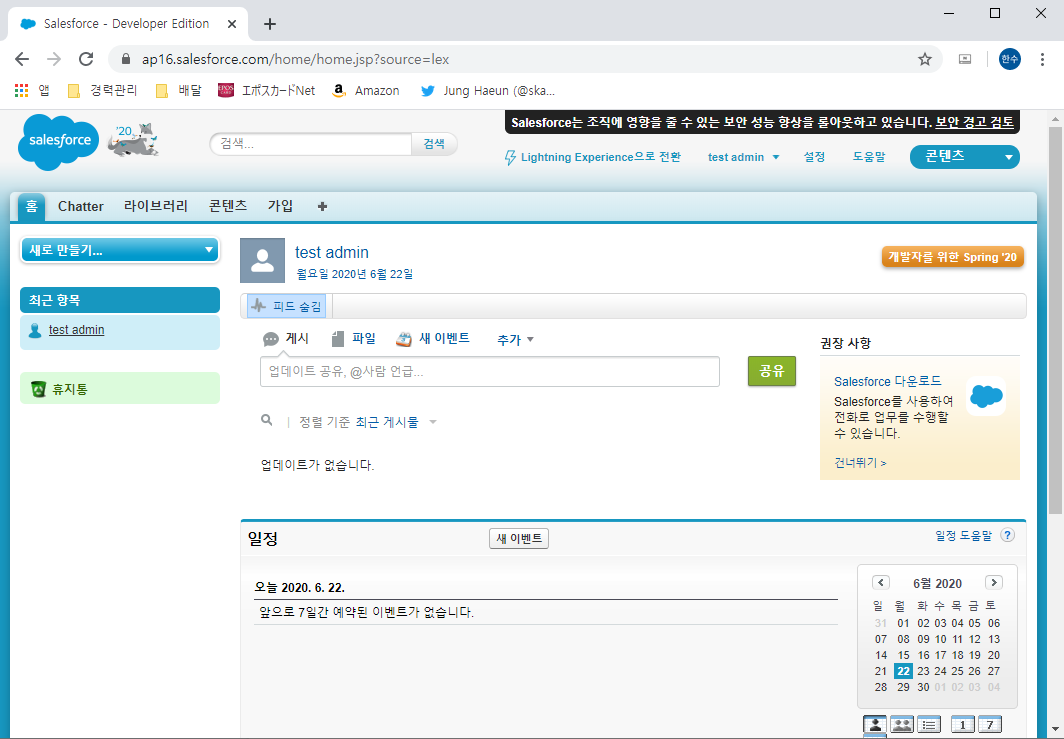
Task: Expand the Create New dropdown in sidebar
Action: tap(120, 250)
